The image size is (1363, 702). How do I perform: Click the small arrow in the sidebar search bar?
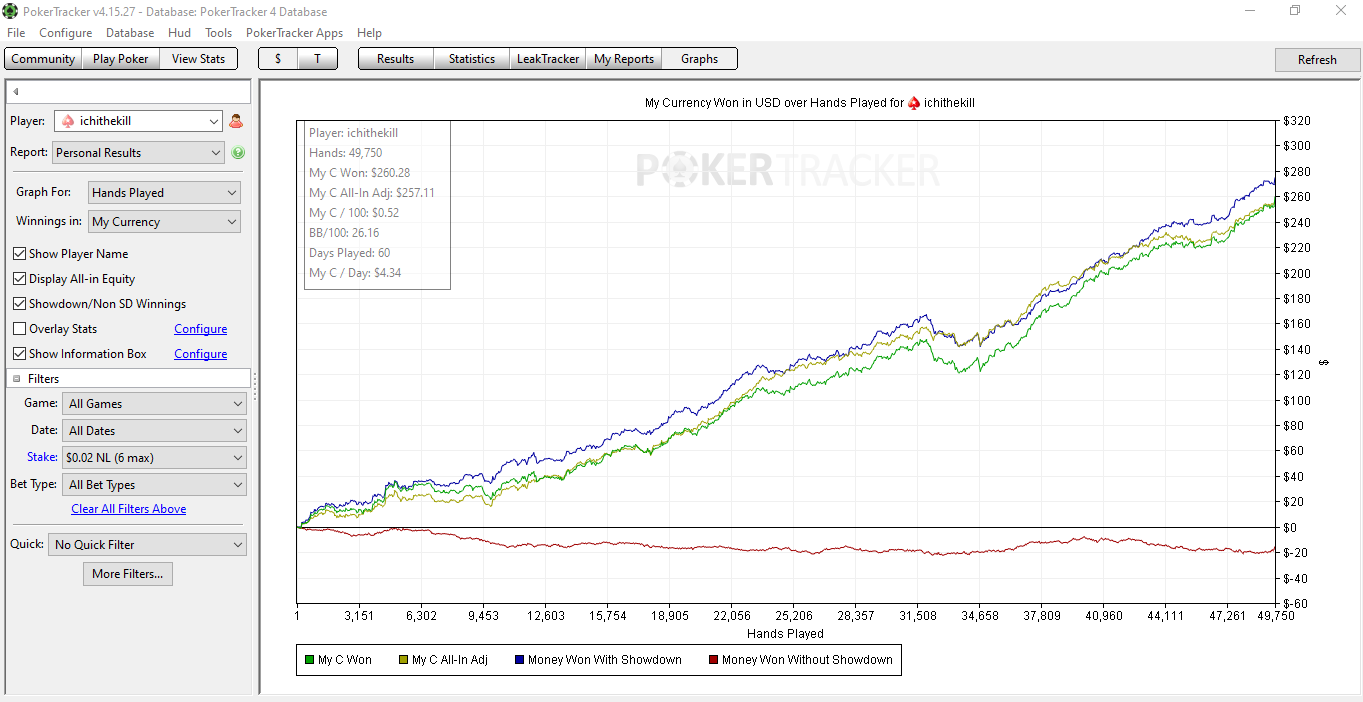pos(16,92)
